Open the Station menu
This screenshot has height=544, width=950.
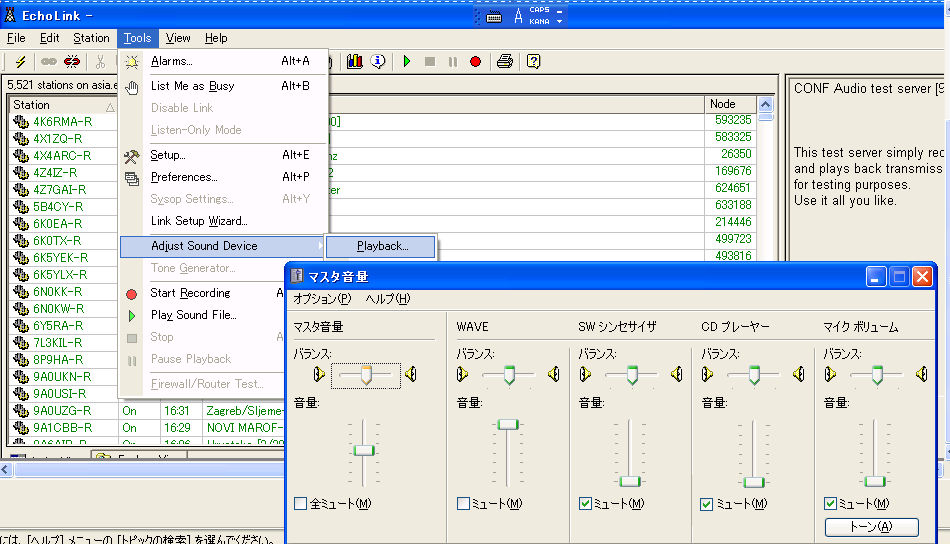[91, 38]
